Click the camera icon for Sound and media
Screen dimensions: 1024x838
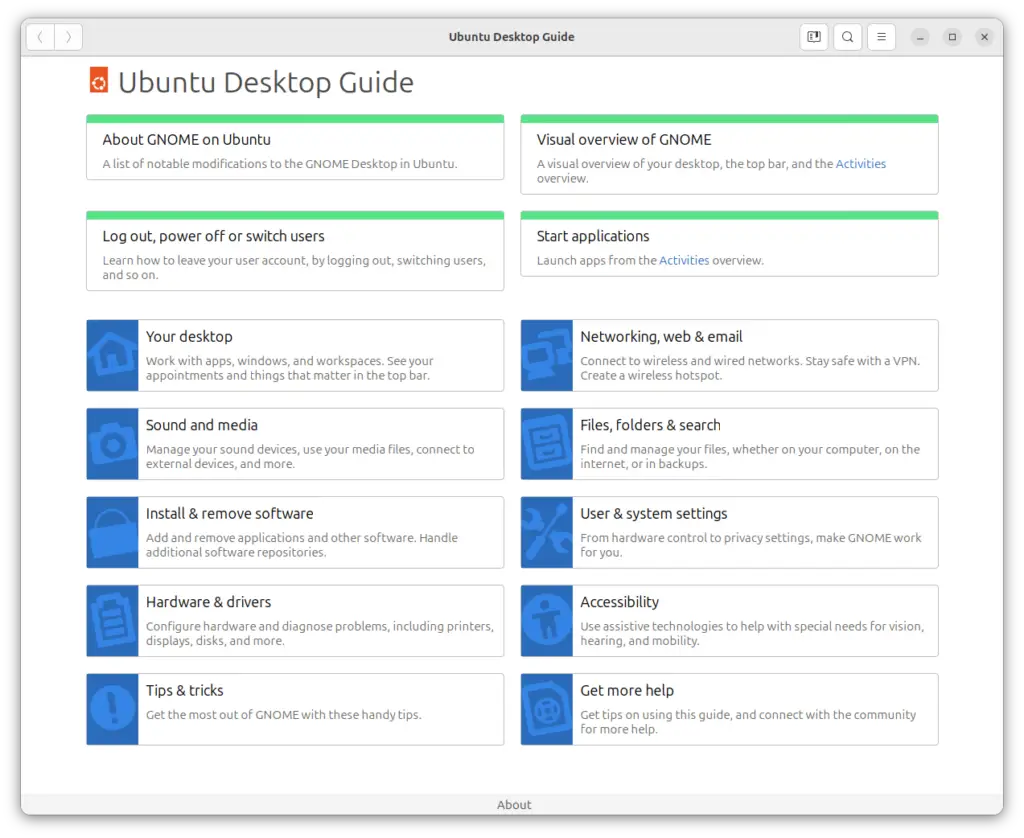112,444
